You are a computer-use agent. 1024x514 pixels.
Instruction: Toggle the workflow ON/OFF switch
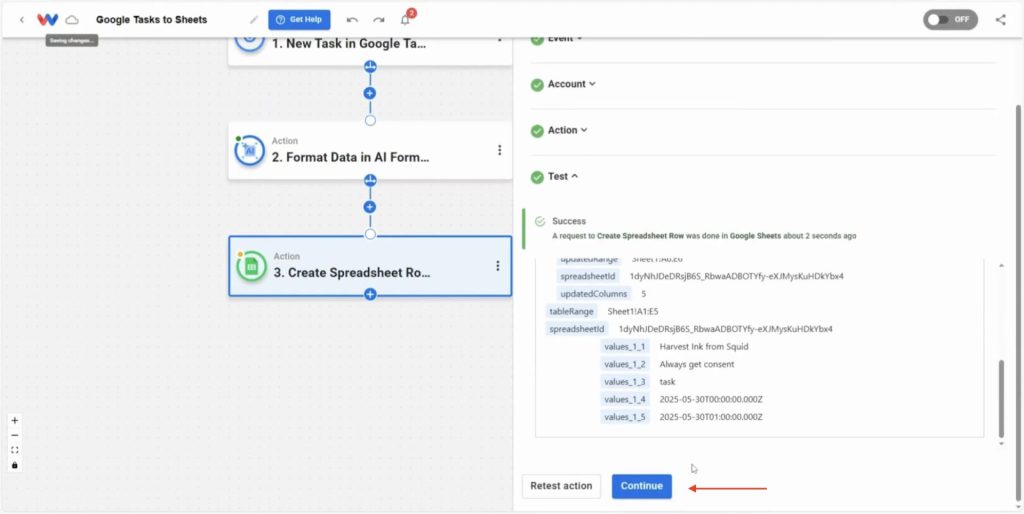[x=950, y=20]
